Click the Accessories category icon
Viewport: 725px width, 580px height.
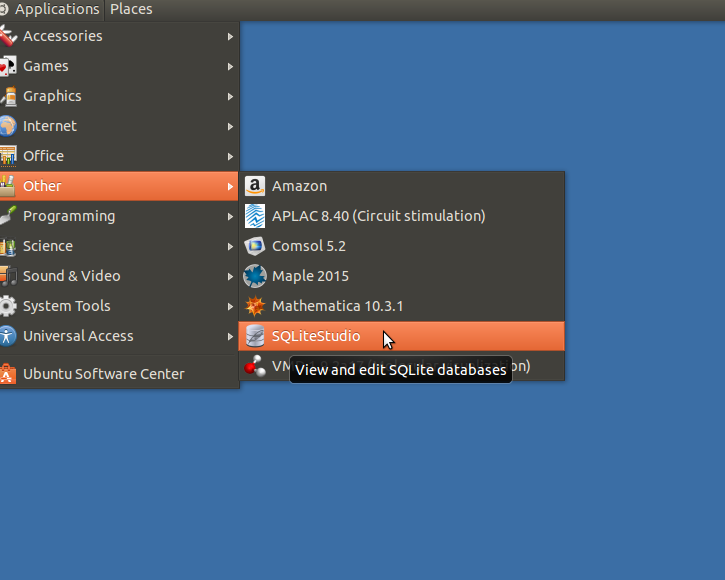click(x=8, y=36)
